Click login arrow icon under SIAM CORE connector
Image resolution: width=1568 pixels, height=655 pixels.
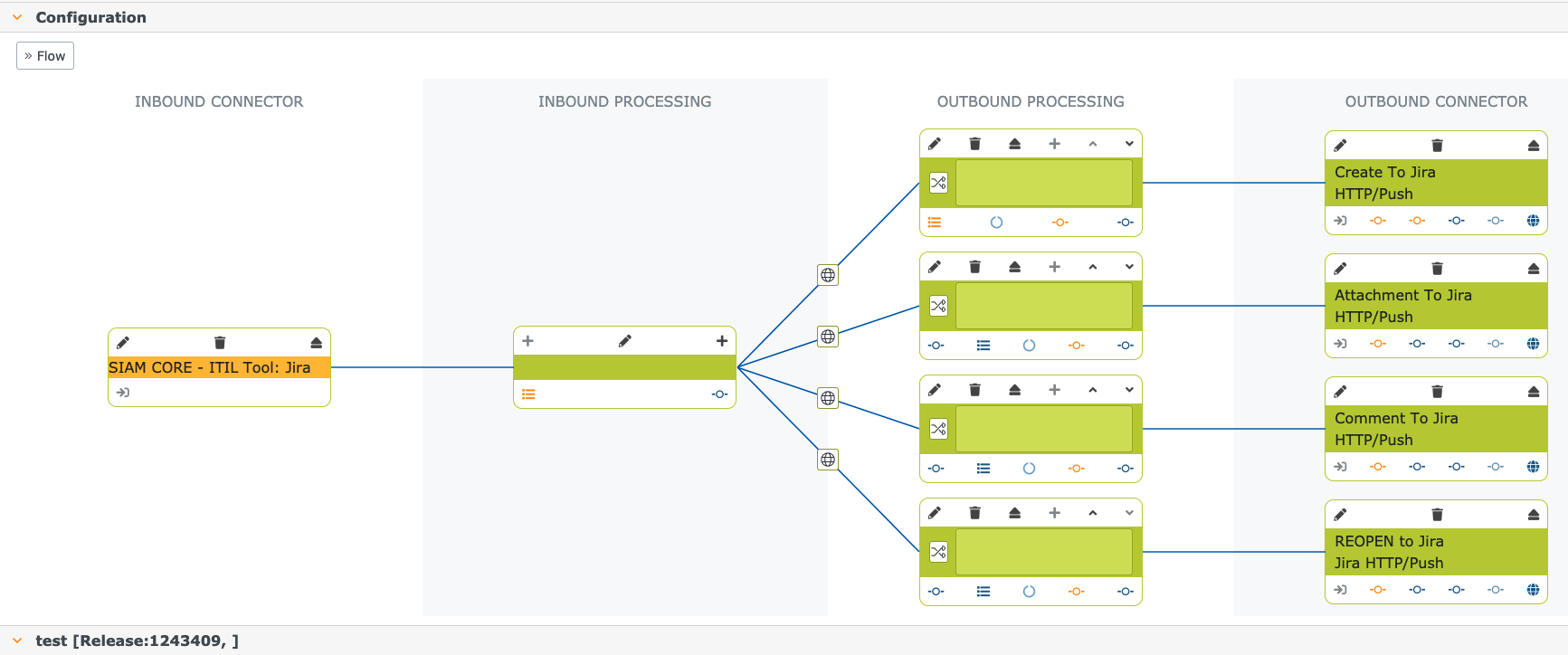pos(123,393)
